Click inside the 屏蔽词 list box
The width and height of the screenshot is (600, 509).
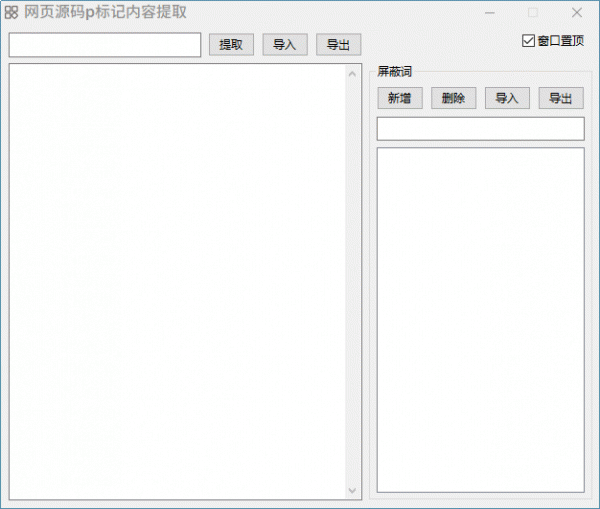coord(480,320)
